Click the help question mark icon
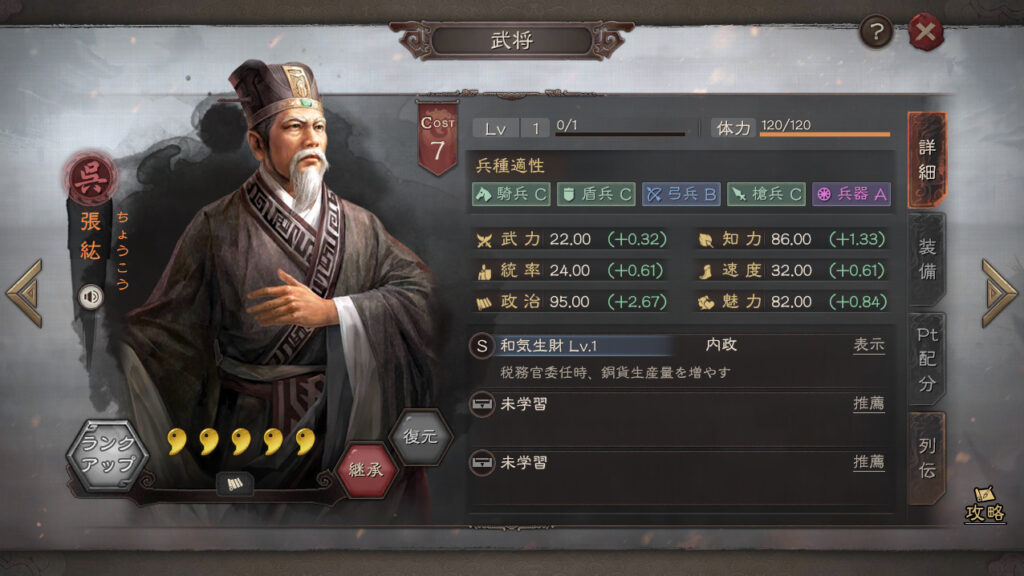This screenshot has width=1024, height=576. point(876,31)
